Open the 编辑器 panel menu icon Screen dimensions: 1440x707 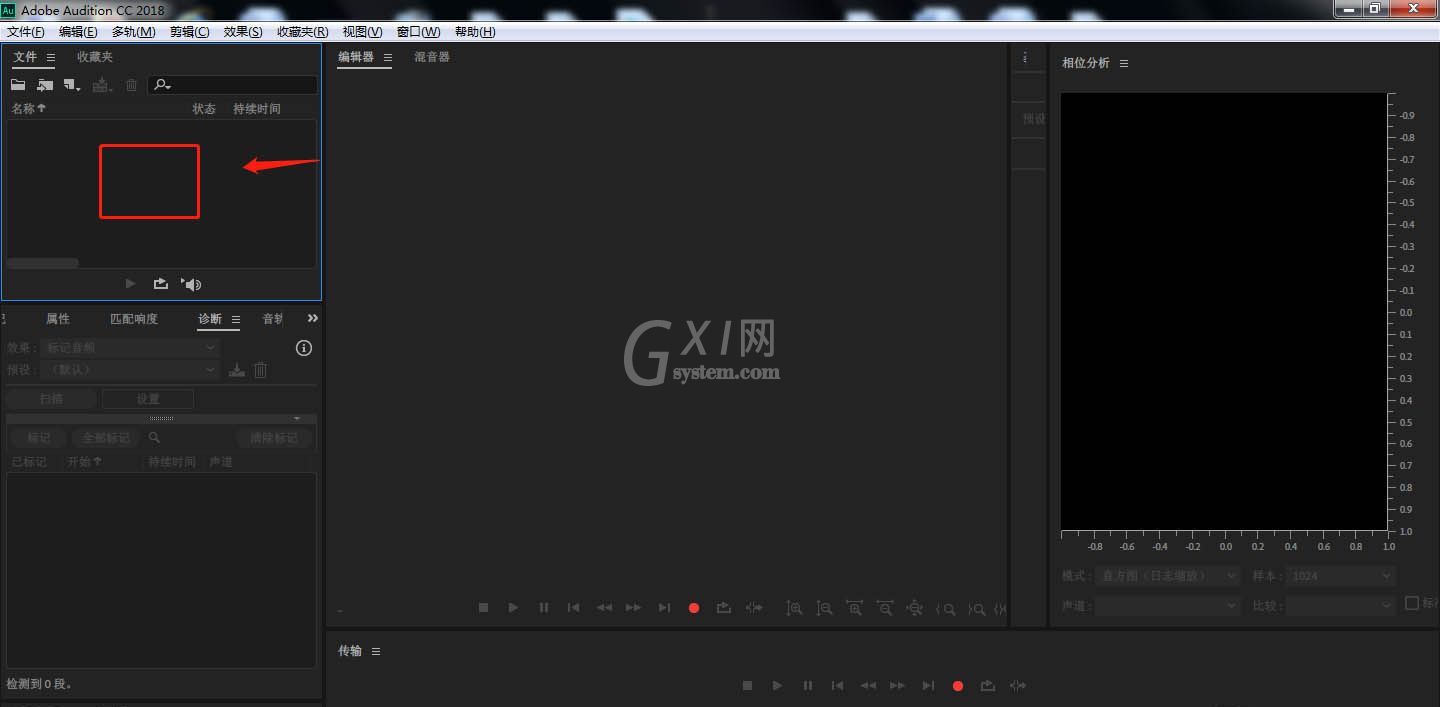click(x=388, y=57)
